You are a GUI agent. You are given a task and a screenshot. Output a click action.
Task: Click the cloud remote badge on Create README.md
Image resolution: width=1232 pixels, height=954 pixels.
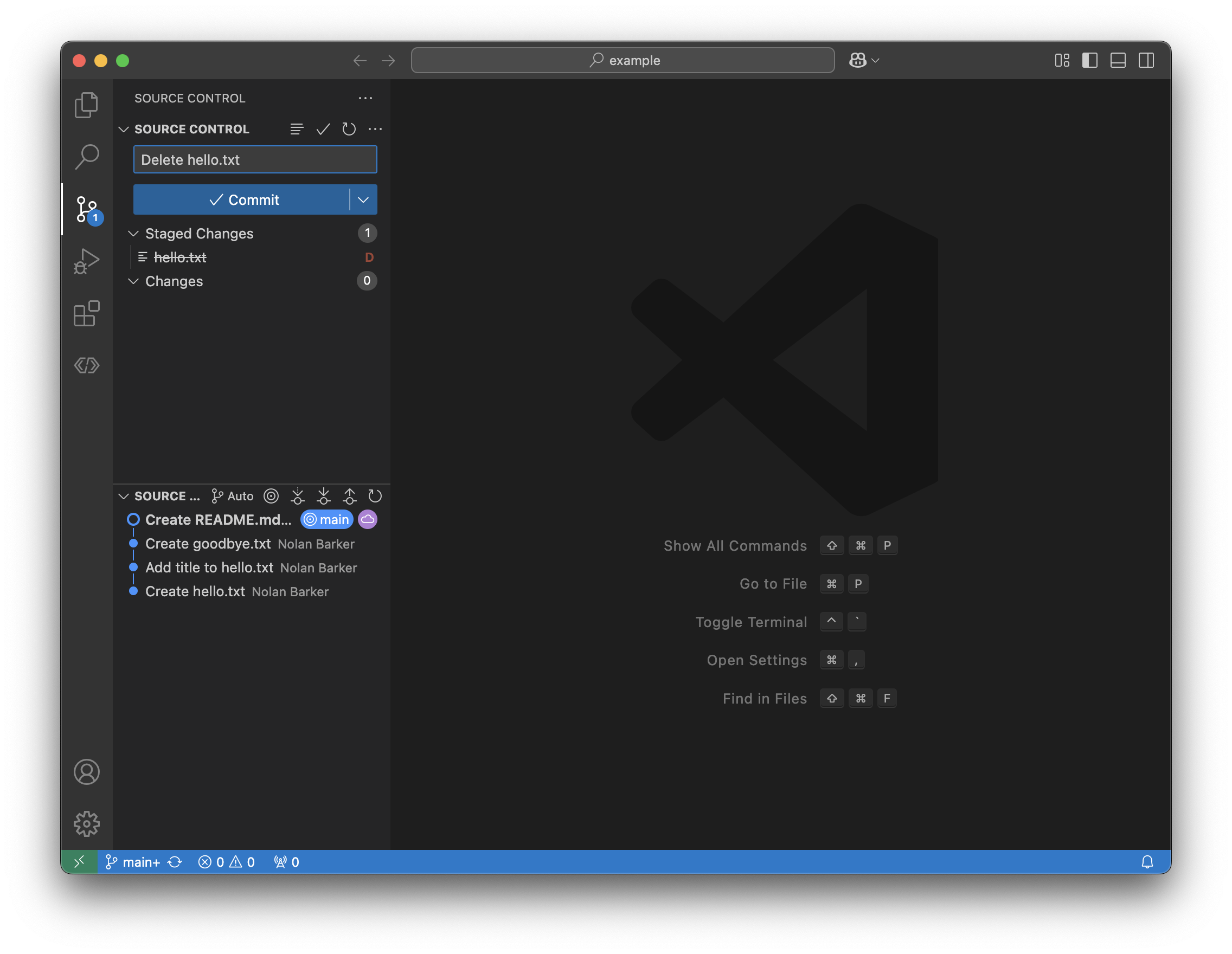[x=368, y=520]
